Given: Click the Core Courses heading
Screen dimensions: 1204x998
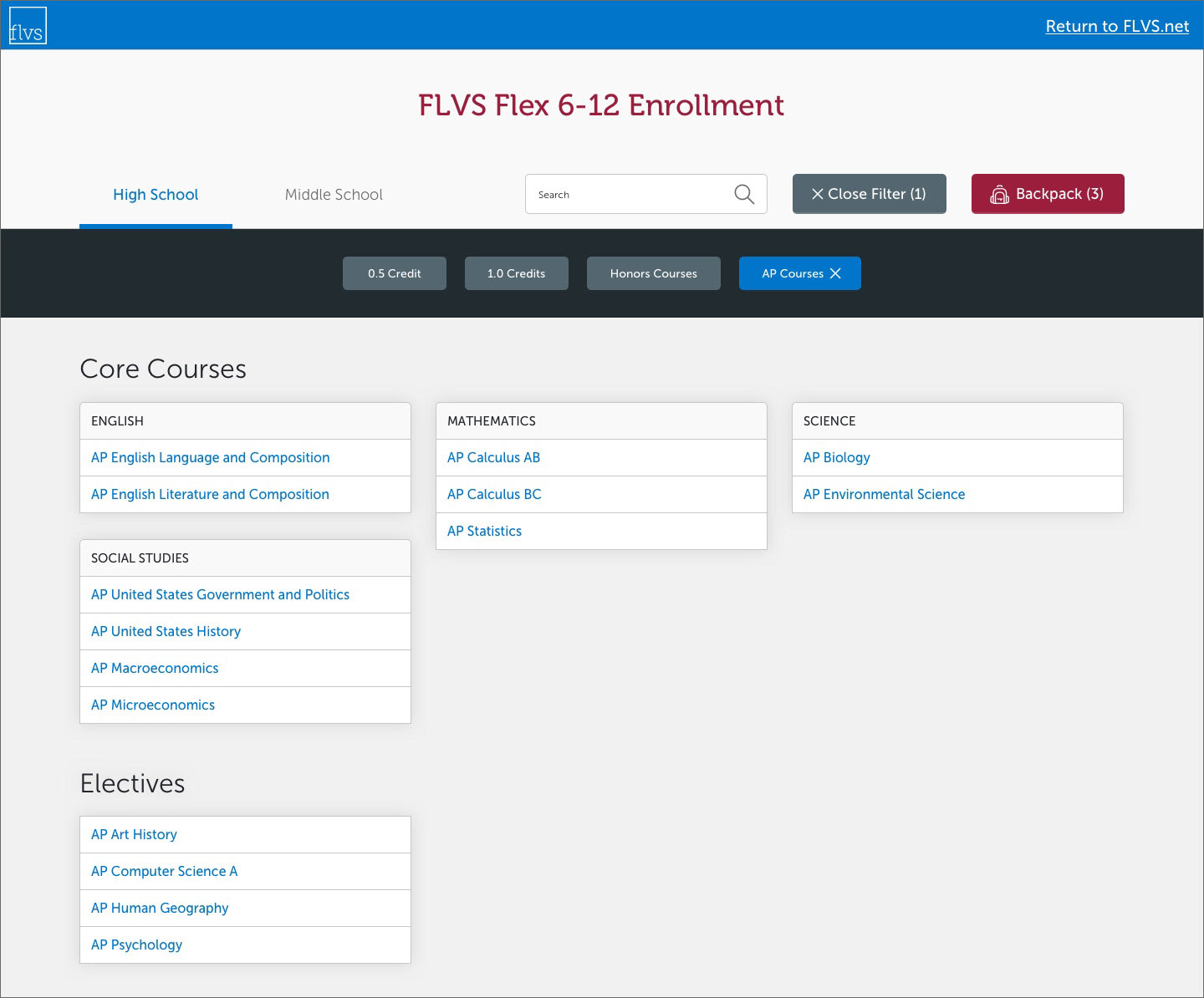Looking at the screenshot, I should click(163, 369).
